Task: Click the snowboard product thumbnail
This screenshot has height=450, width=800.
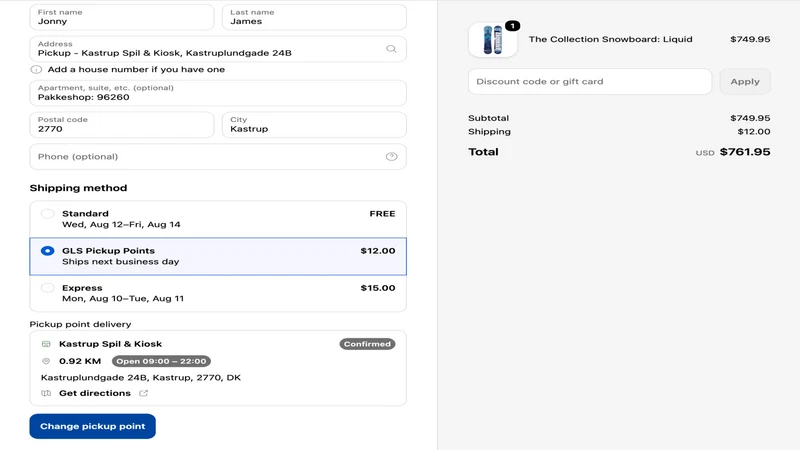Action: (493, 40)
